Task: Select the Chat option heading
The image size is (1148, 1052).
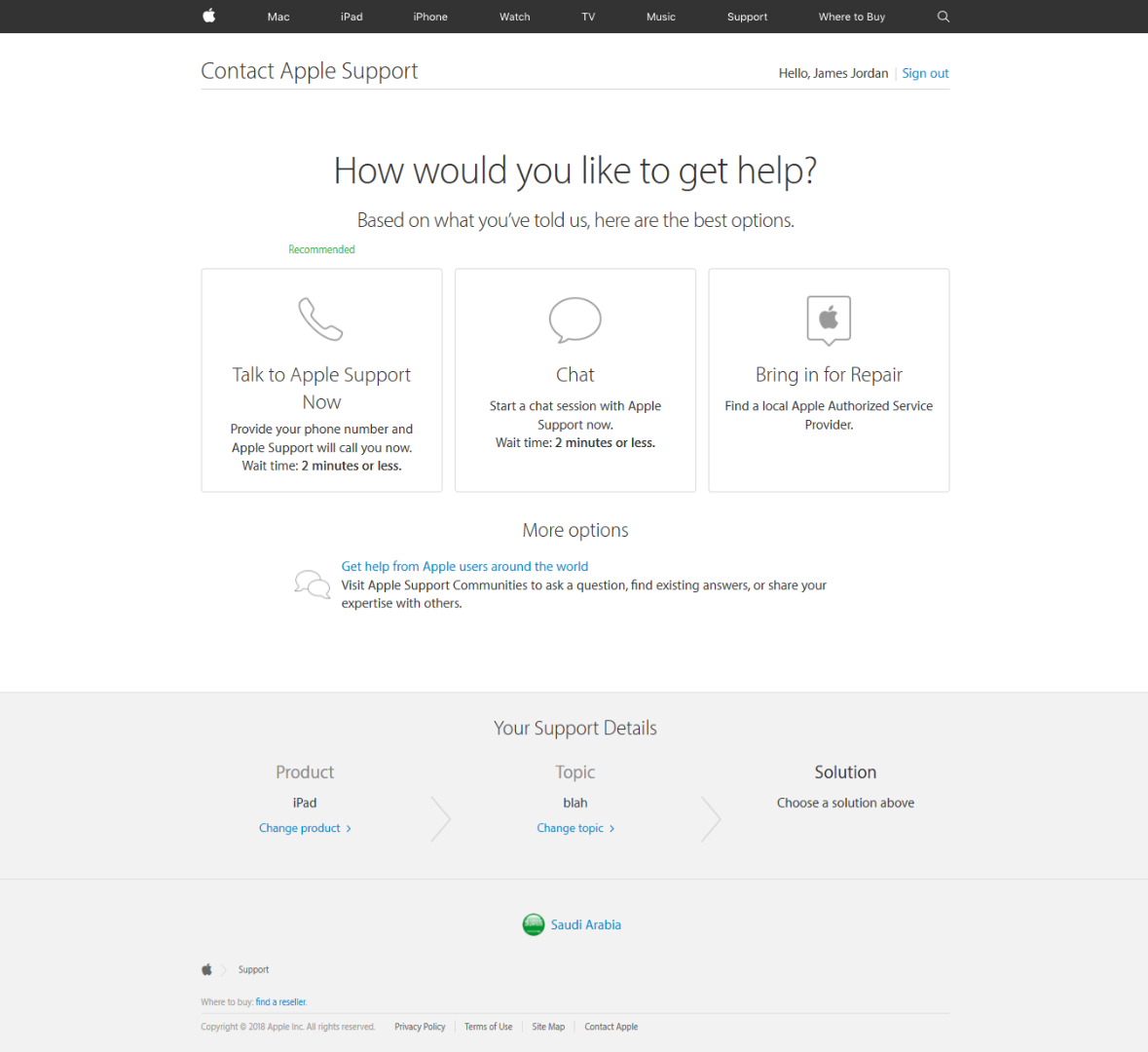Action: [574, 375]
